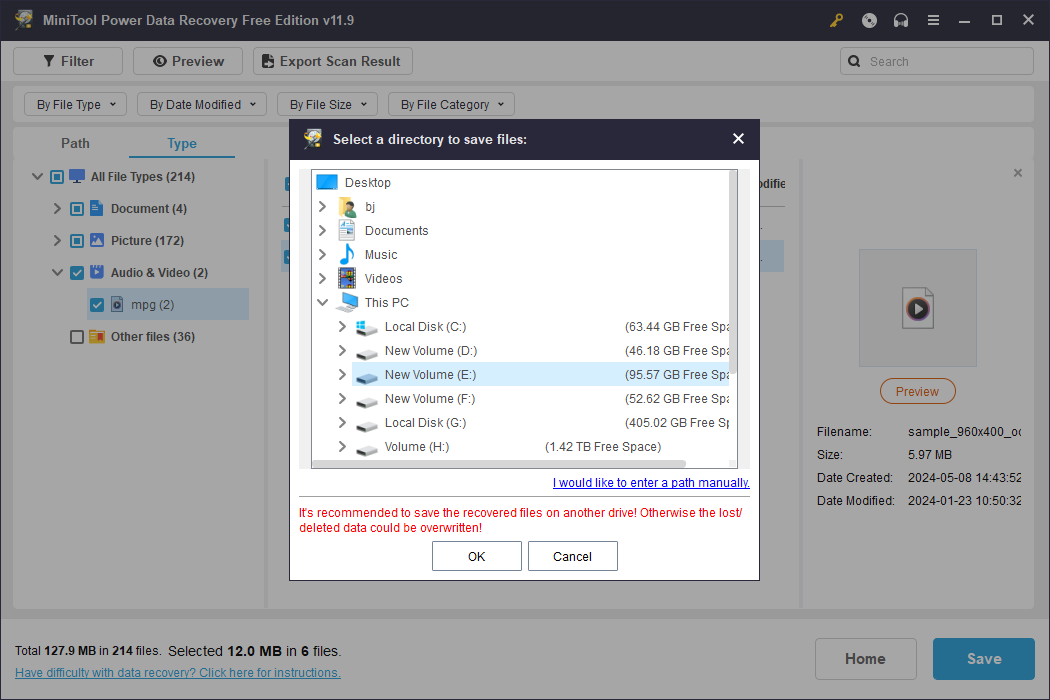The height and width of the screenshot is (700, 1050).
Task: Click the orange Preview button in preview pane
Action: [x=917, y=391]
